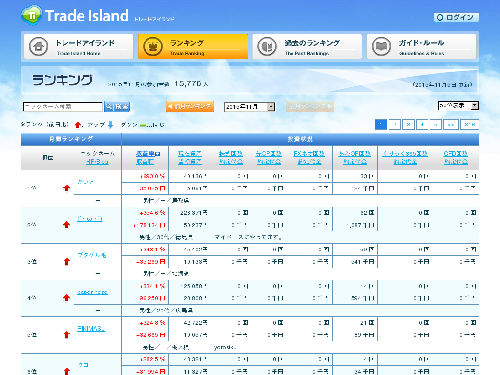Sort by 収益率 column header

coord(148,154)
